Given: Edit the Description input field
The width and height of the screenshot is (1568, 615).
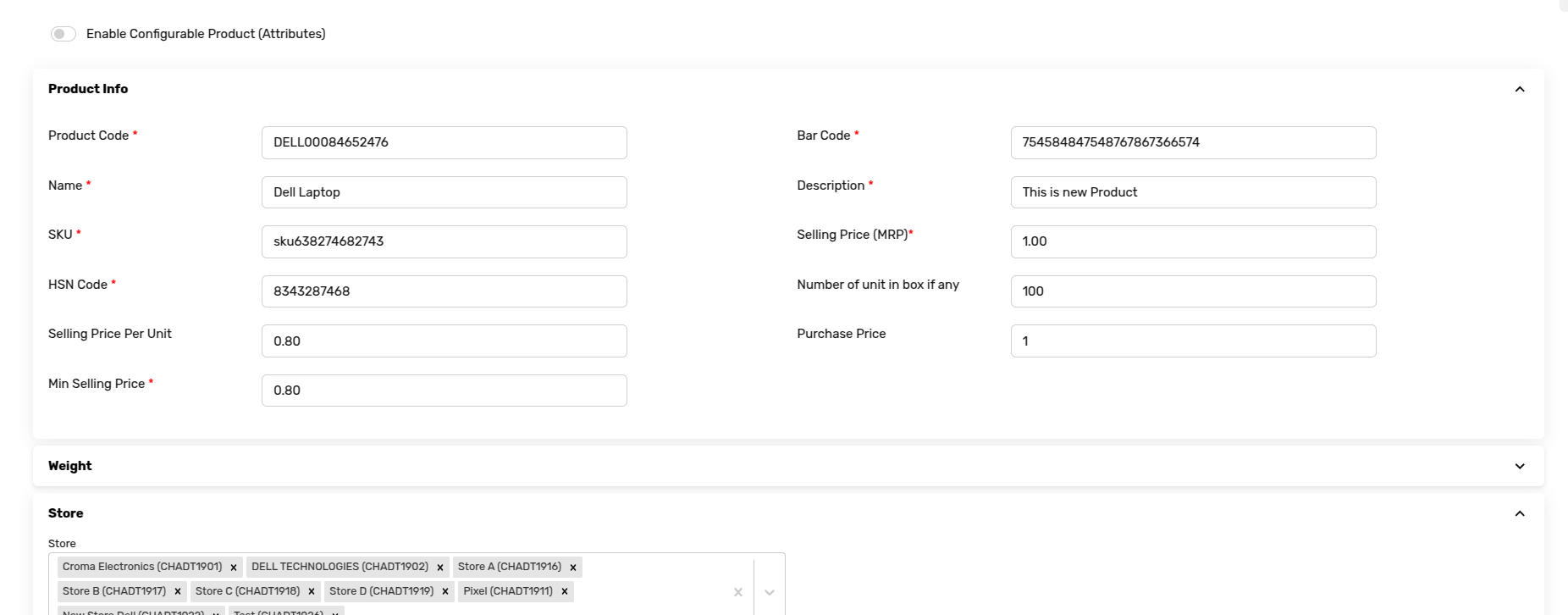Looking at the screenshot, I should (1193, 192).
